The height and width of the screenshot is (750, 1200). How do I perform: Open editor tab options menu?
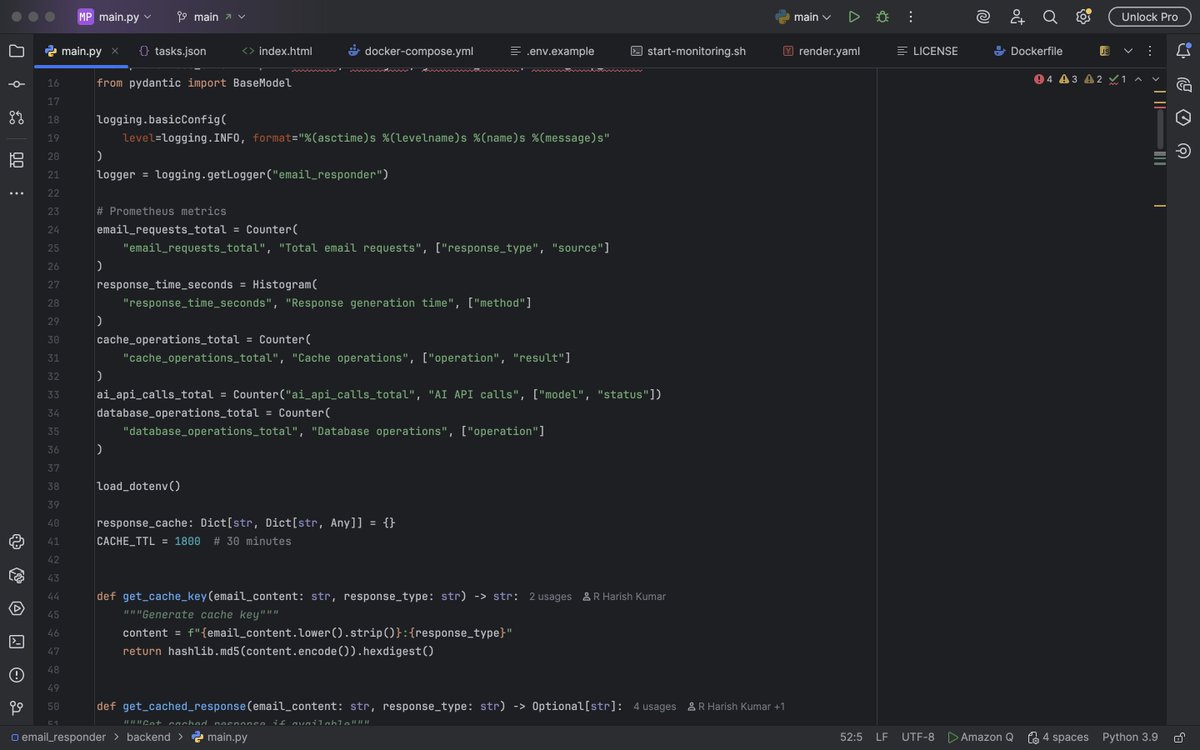click(1152, 51)
